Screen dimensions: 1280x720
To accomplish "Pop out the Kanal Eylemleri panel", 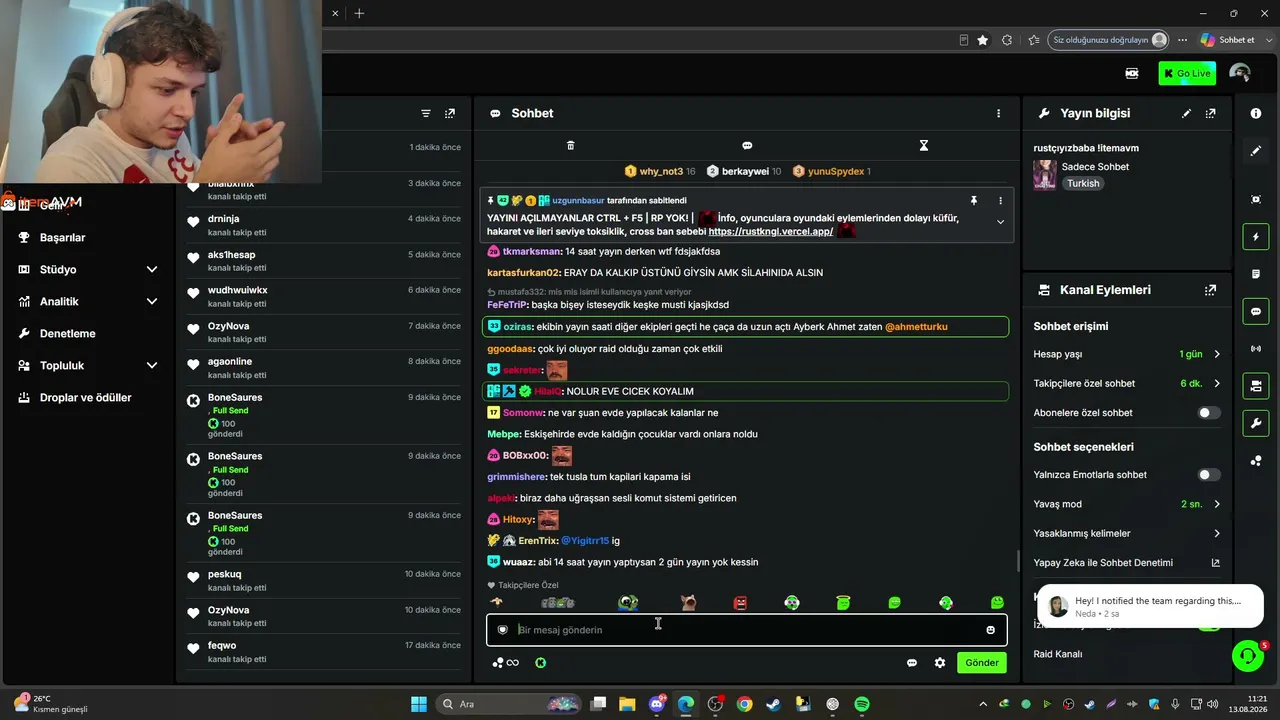I will point(1211,290).
